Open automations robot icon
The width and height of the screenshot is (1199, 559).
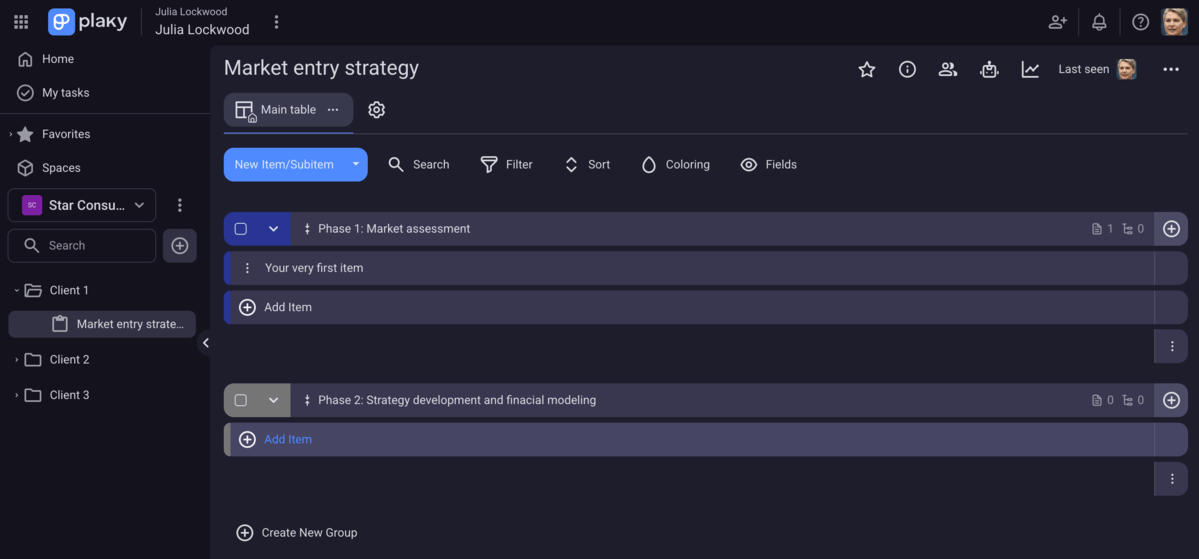pos(989,69)
